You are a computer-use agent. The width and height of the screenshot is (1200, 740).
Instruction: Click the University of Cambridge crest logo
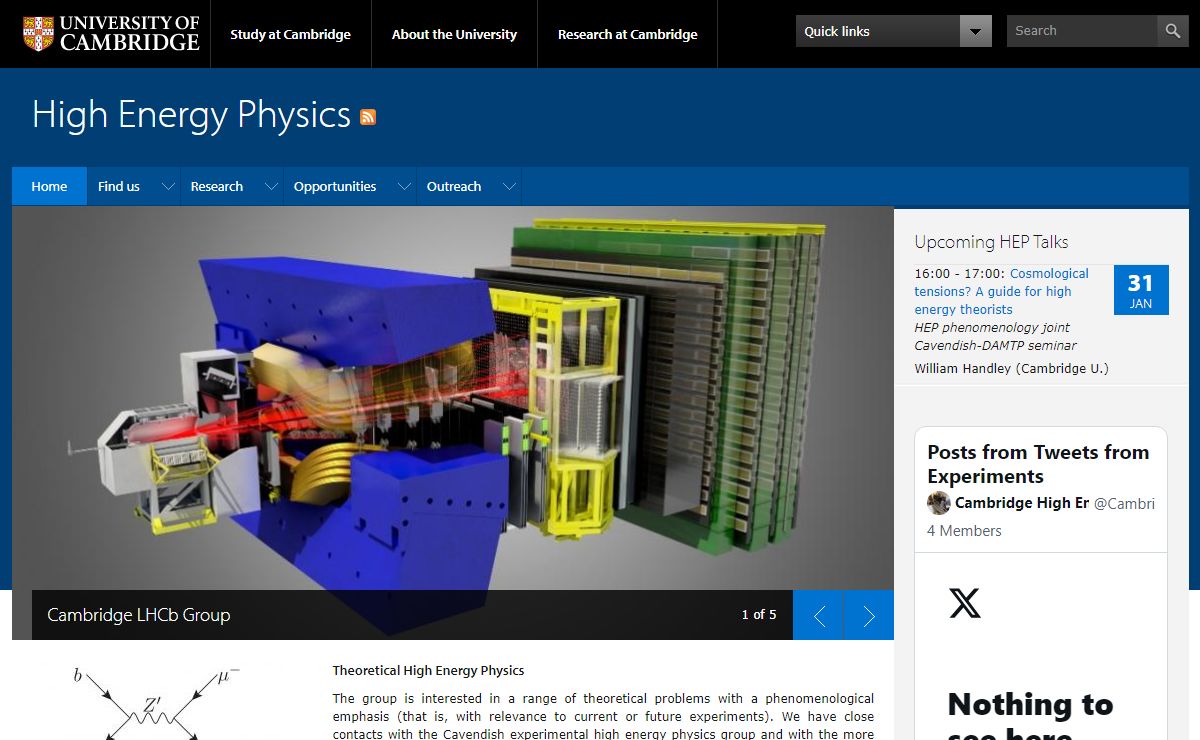[38, 33]
